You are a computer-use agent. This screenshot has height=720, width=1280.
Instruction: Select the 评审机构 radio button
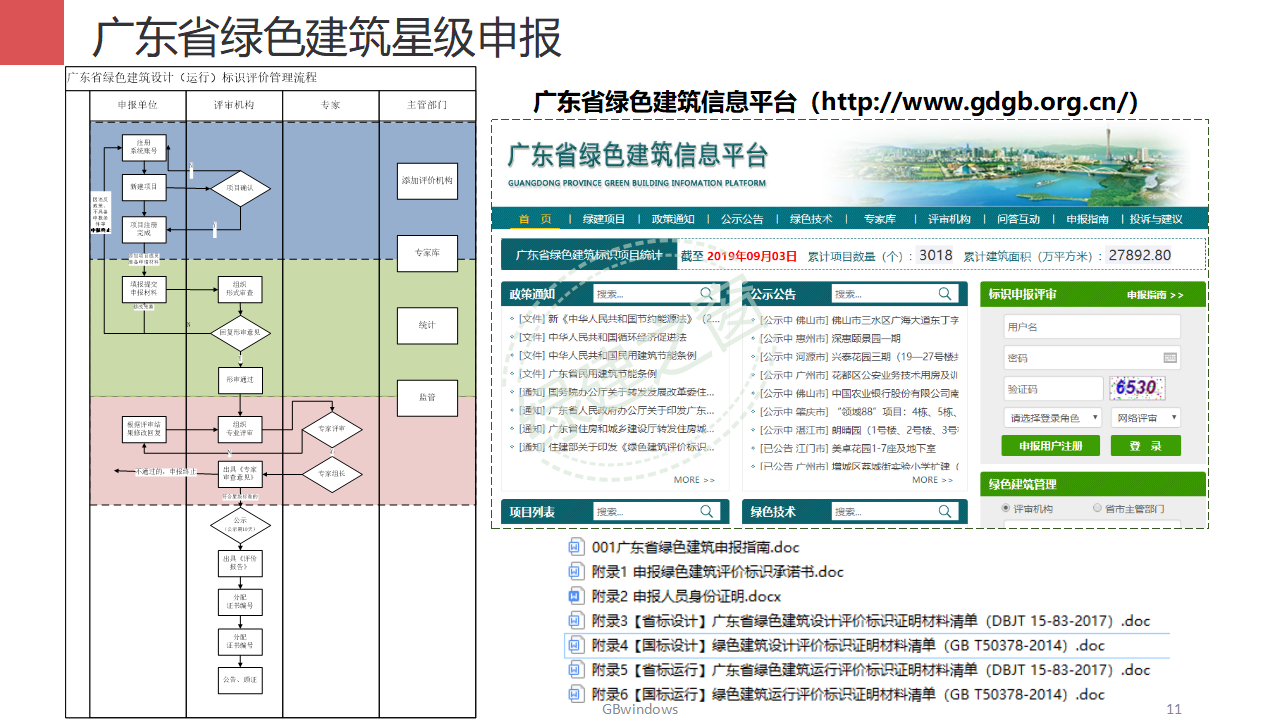[1004, 508]
